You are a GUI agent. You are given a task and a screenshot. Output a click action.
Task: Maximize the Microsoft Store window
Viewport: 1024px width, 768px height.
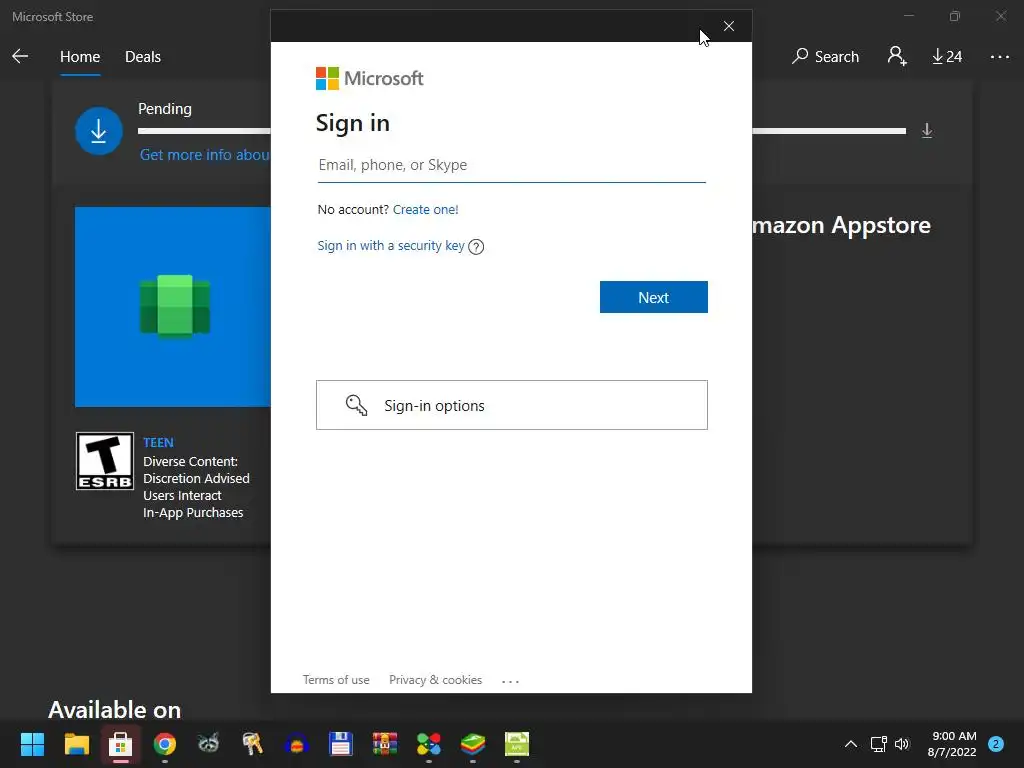click(955, 16)
